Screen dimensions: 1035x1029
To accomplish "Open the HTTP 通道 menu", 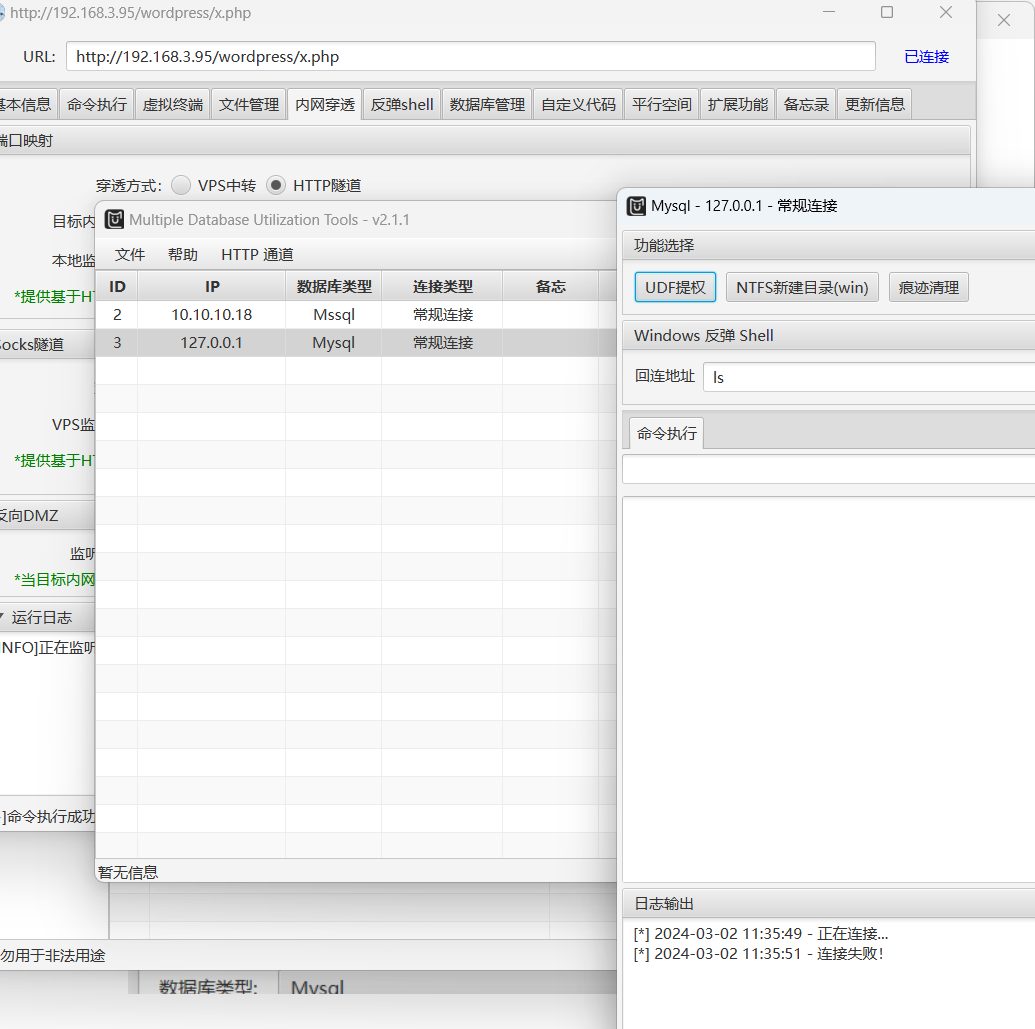I will [x=257, y=255].
